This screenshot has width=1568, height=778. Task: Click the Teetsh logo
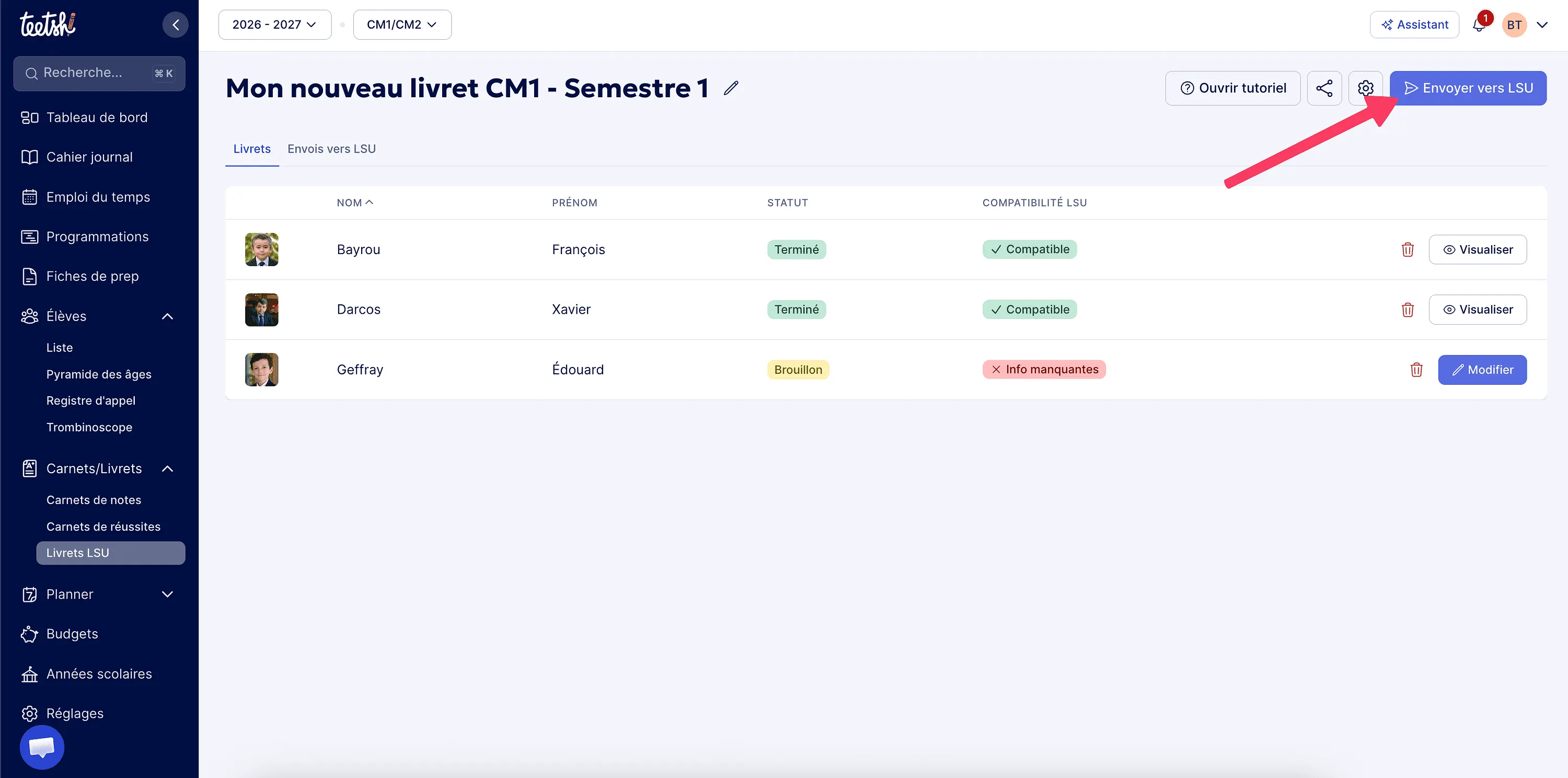[48, 25]
